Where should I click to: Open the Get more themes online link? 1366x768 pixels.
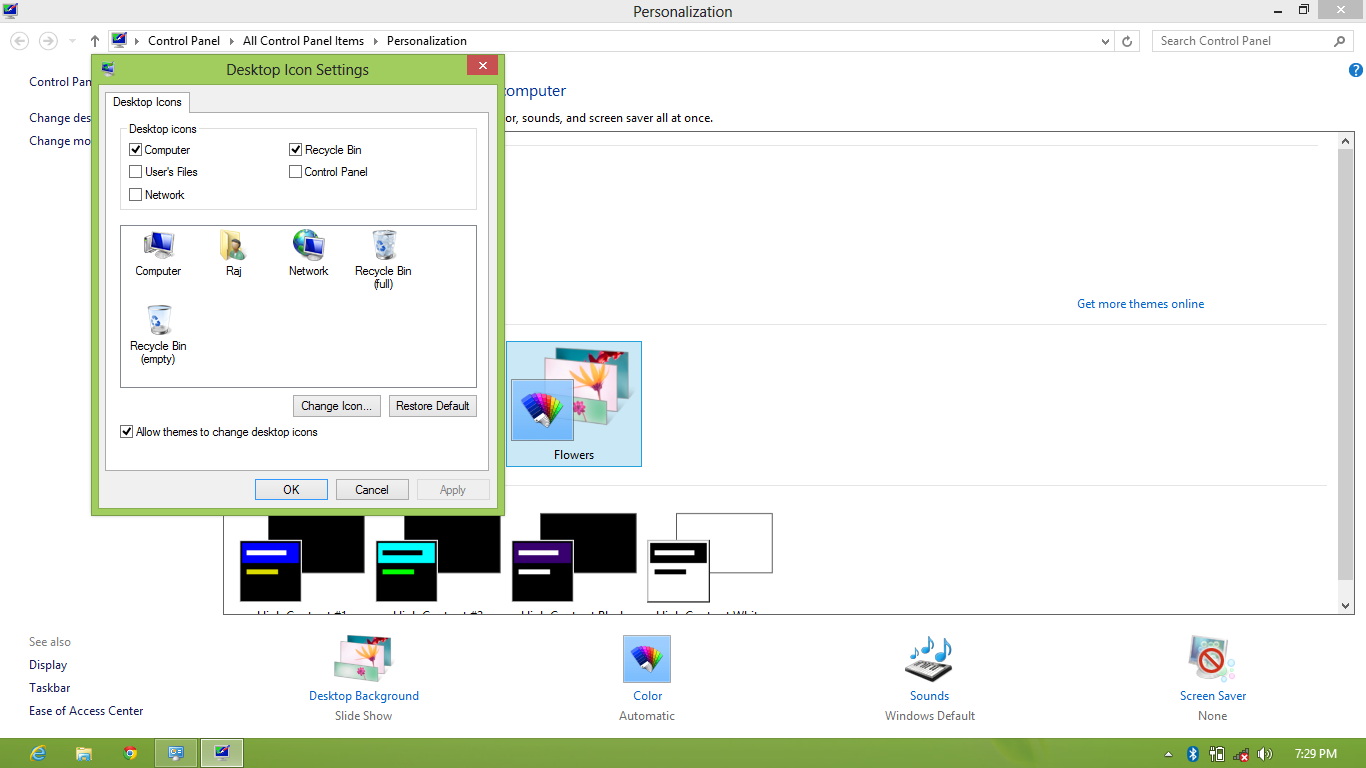tap(1141, 304)
